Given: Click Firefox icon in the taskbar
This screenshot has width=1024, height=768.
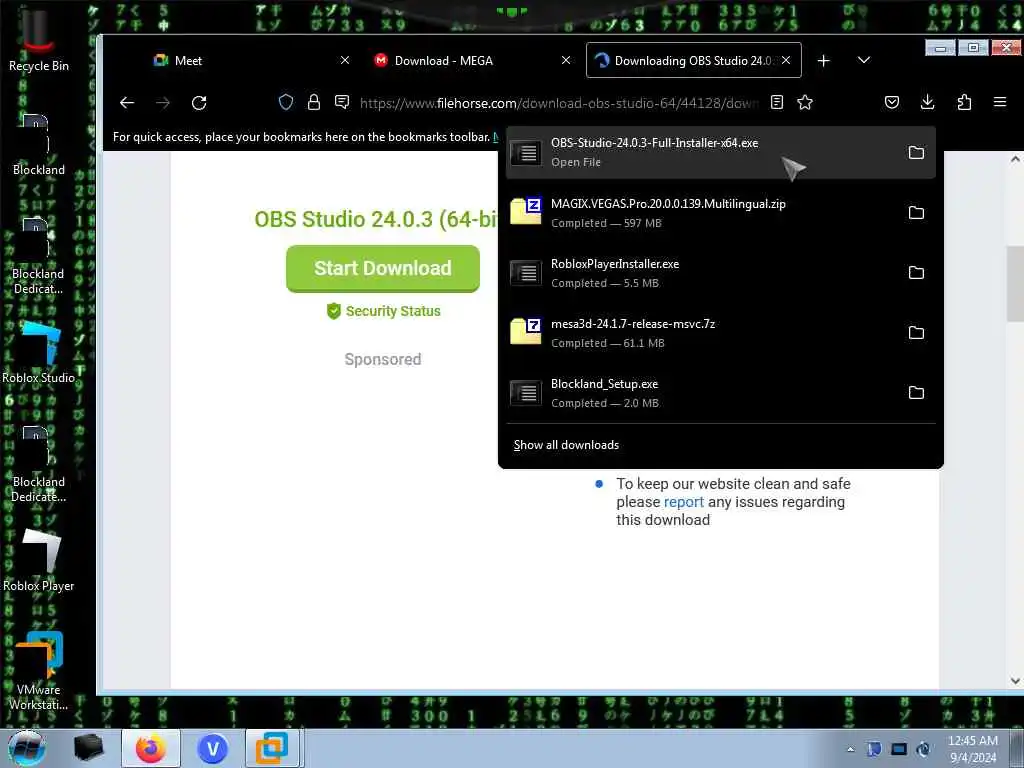Looking at the screenshot, I should coord(151,748).
